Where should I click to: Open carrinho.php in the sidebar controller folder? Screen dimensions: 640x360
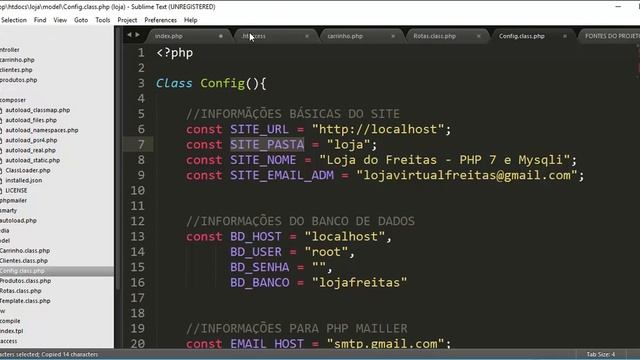pyautogui.click(x=17, y=60)
